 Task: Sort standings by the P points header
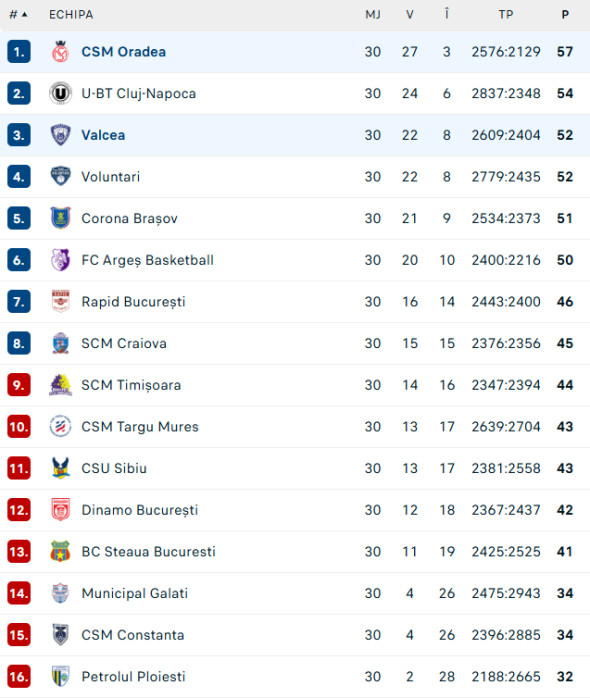point(565,15)
